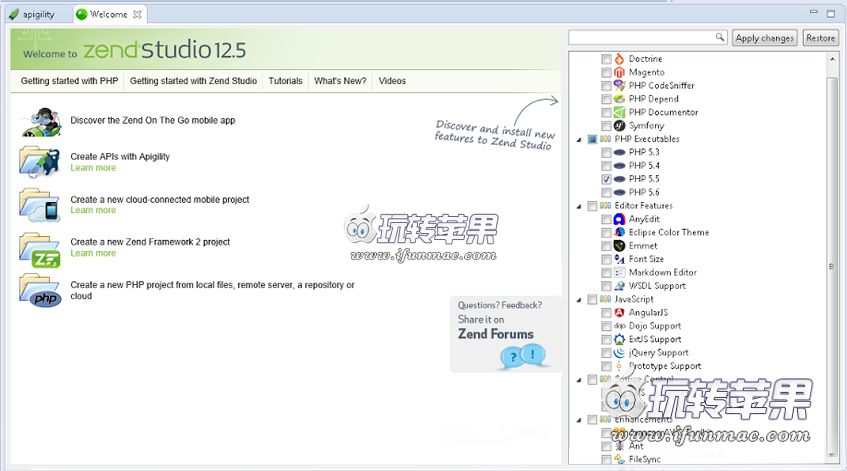Viewport: 847px width, 471px height.
Task: Click the PHP 5.6 elephant icon
Action: click(x=619, y=192)
